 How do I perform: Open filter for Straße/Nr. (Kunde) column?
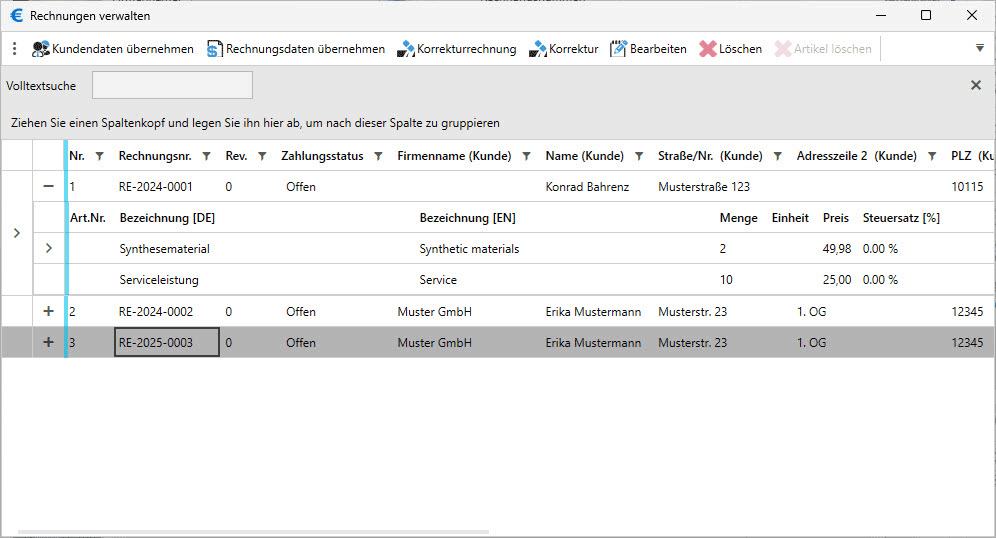coord(777,156)
